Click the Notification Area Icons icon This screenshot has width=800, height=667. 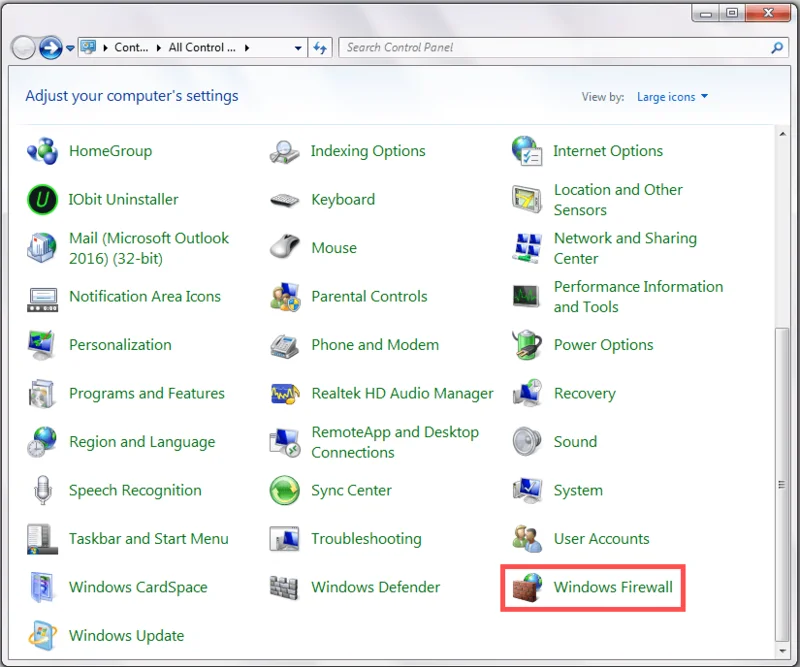tap(42, 299)
